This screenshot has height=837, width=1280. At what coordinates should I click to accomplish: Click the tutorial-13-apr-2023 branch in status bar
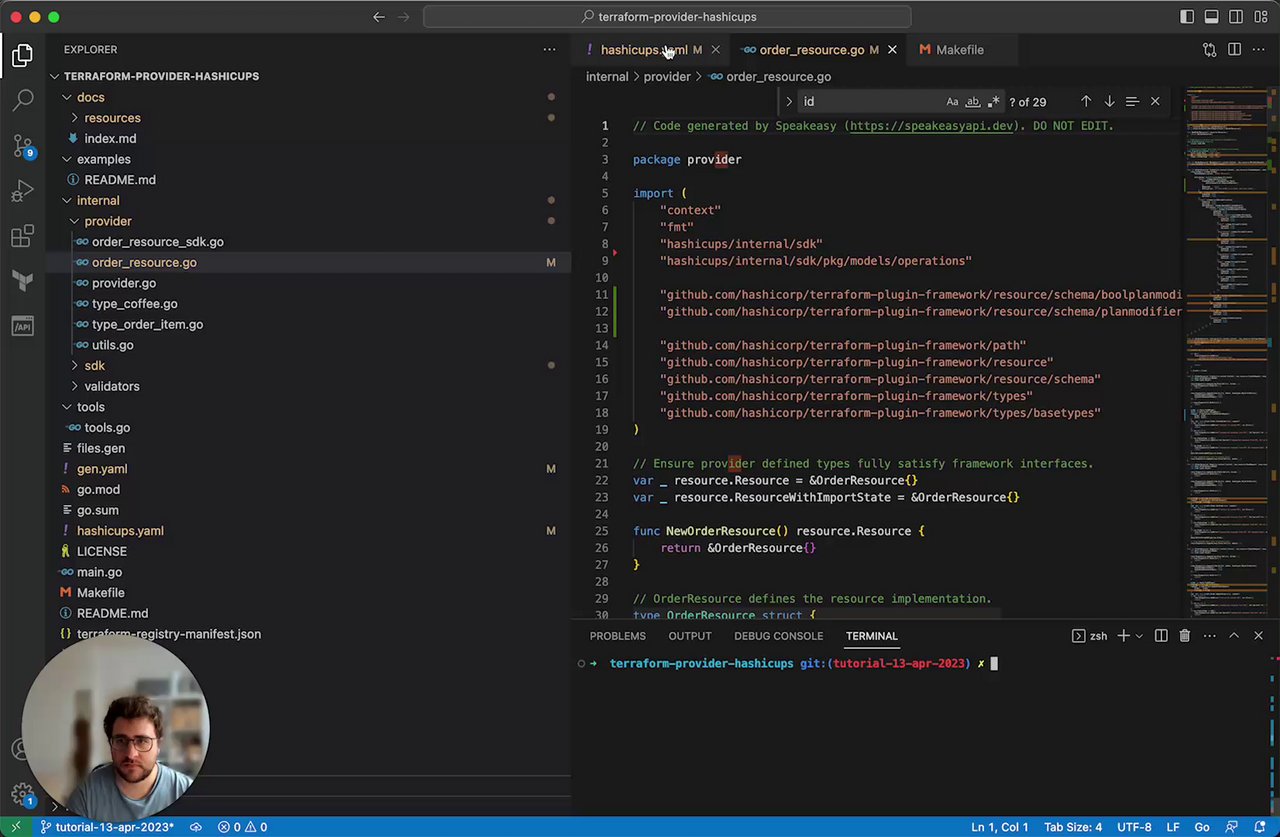(106, 827)
